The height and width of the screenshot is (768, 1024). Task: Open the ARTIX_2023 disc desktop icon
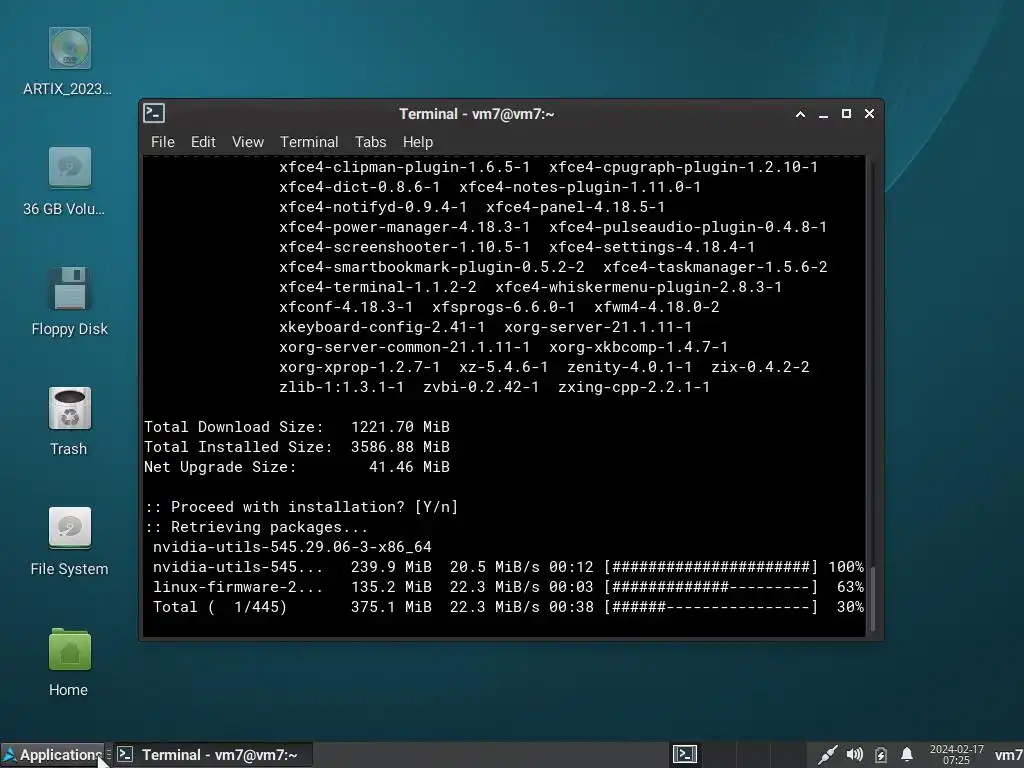coord(69,48)
